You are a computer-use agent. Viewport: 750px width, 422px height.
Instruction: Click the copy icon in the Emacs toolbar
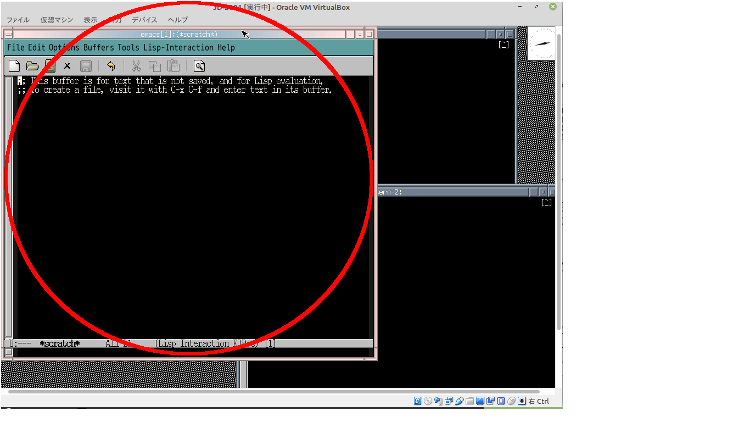coord(155,66)
